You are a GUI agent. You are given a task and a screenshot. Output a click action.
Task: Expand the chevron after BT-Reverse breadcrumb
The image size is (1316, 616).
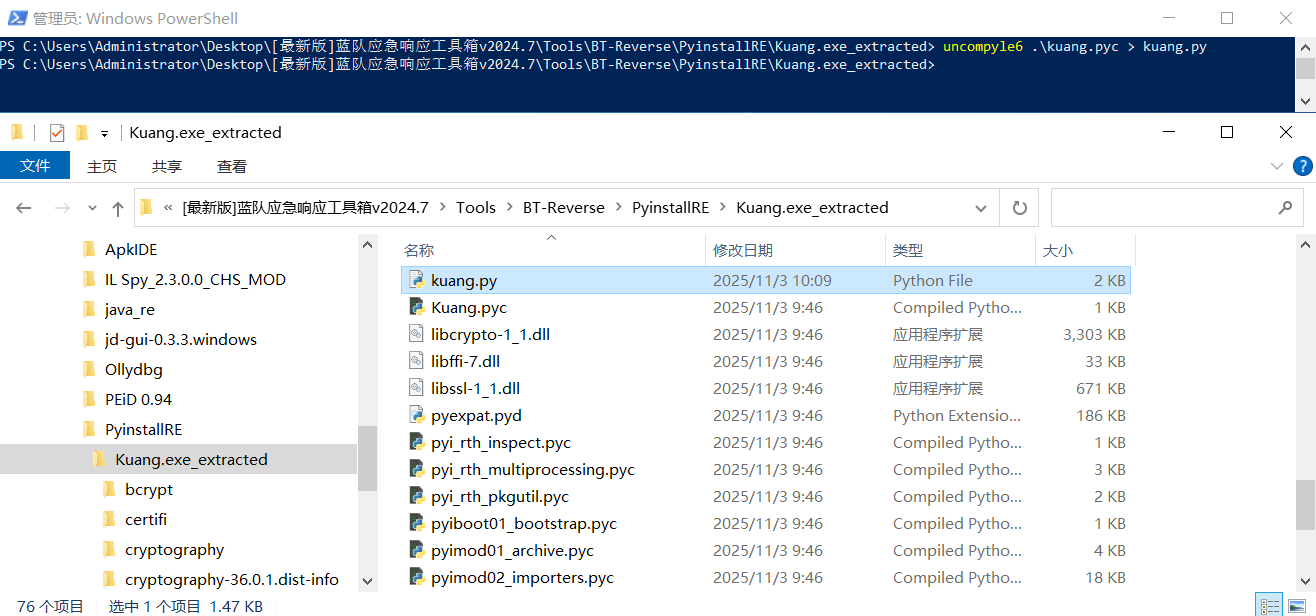[618, 208]
